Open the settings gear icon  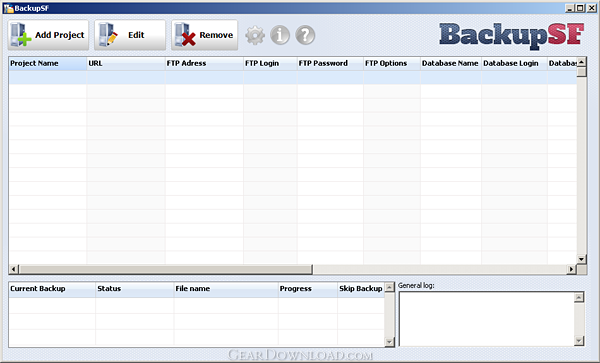click(x=255, y=35)
